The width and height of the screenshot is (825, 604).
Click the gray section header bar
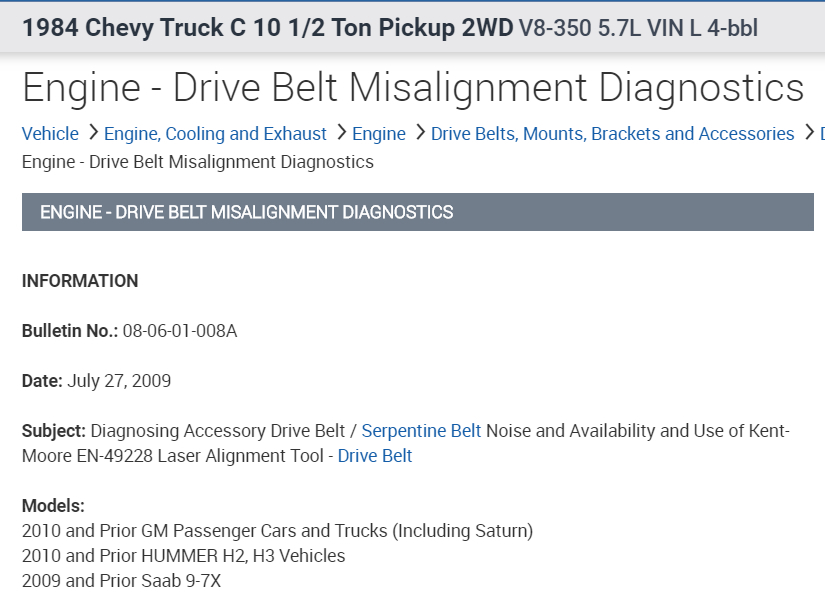pos(417,212)
